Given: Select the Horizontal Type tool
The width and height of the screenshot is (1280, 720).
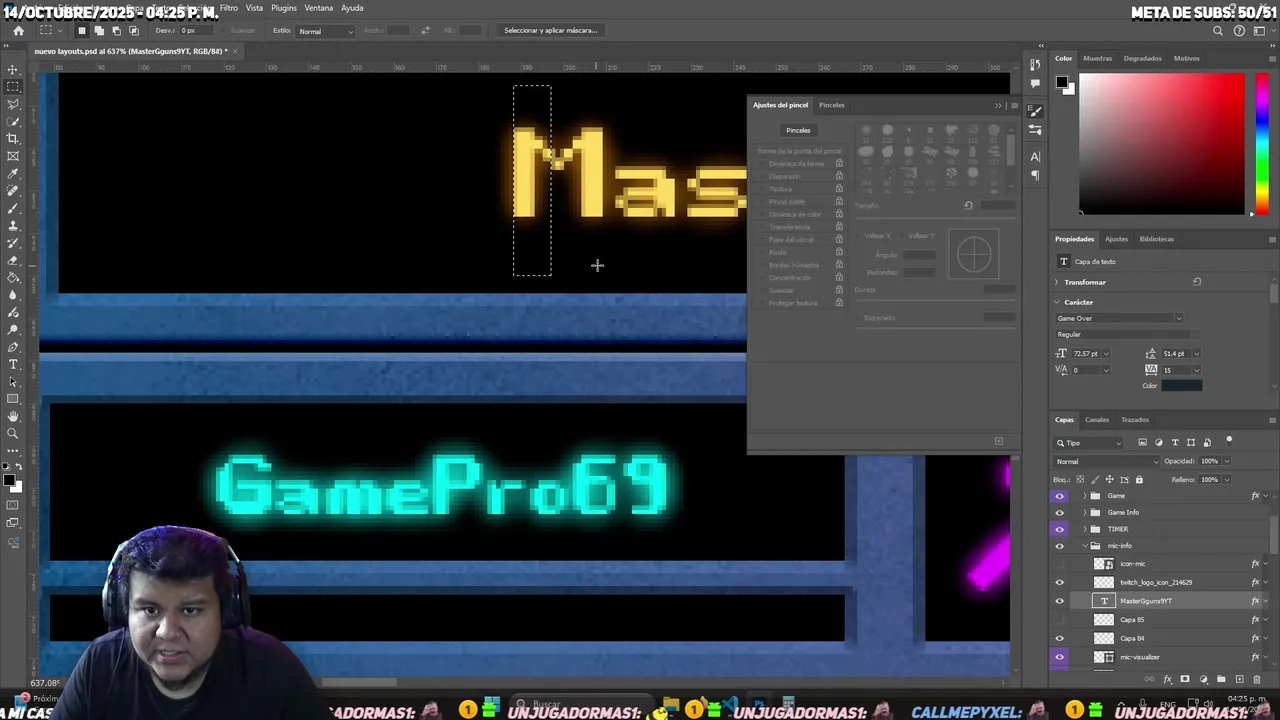Looking at the screenshot, I should (13, 364).
